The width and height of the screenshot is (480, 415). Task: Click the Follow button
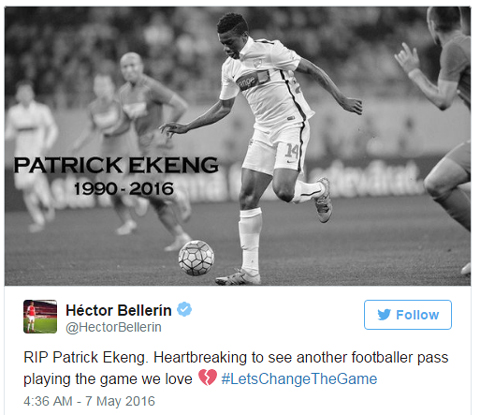point(408,315)
